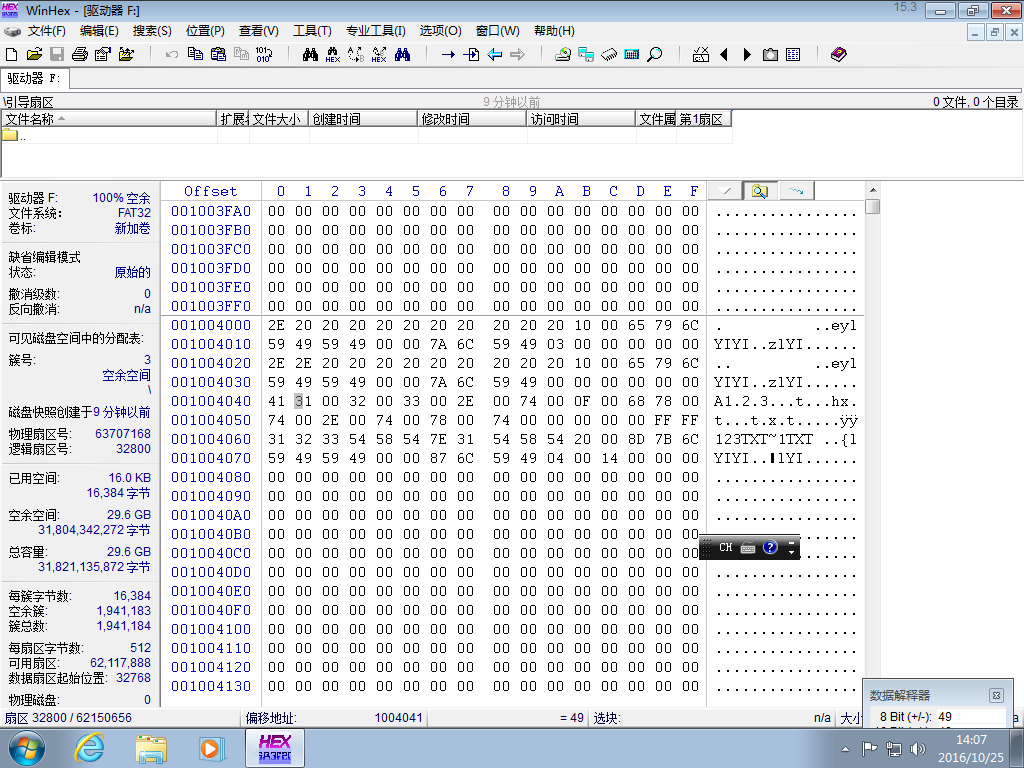The width and height of the screenshot is (1024, 768).
Task: Open the 选项(O) menu
Action: pos(440,31)
